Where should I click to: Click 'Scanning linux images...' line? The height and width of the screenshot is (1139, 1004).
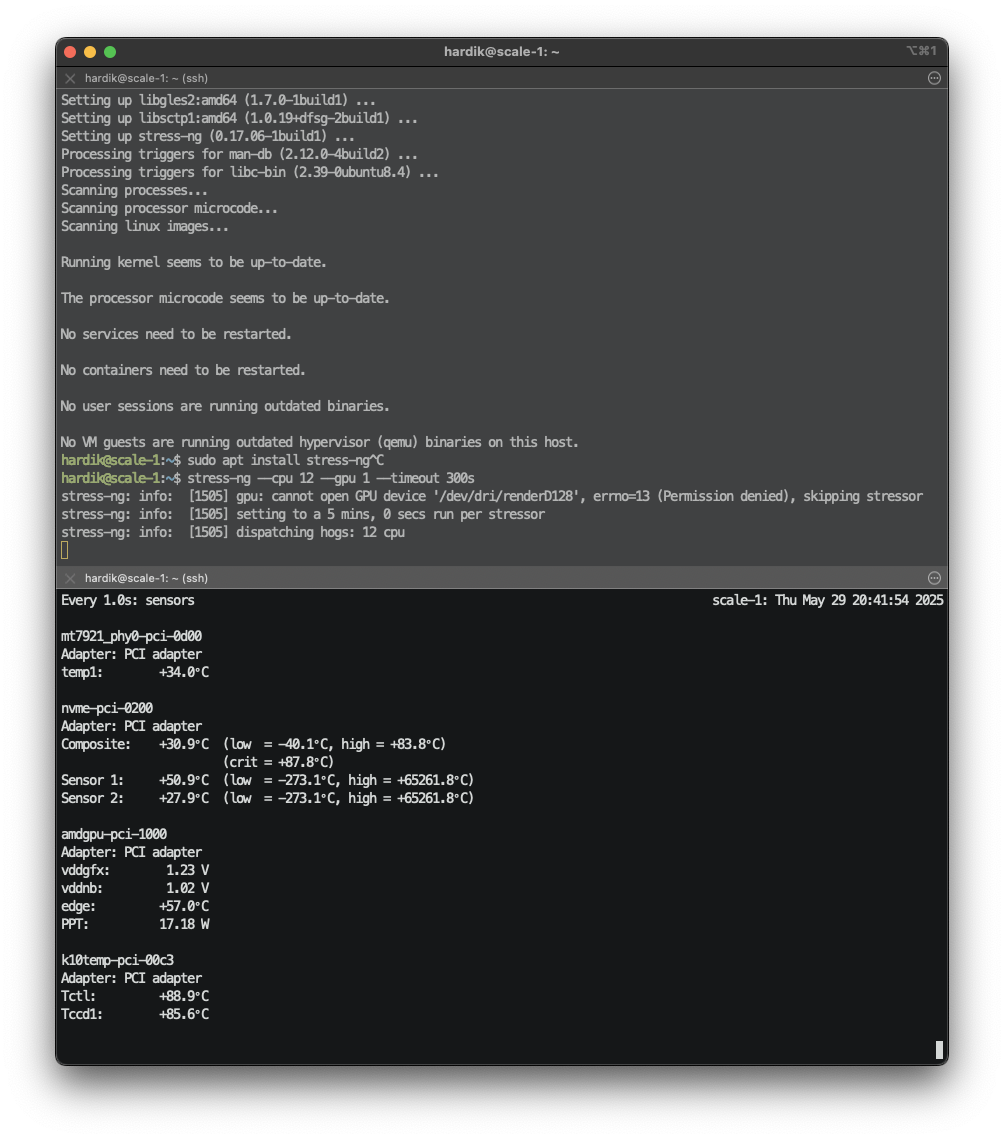[x=145, y=226]
